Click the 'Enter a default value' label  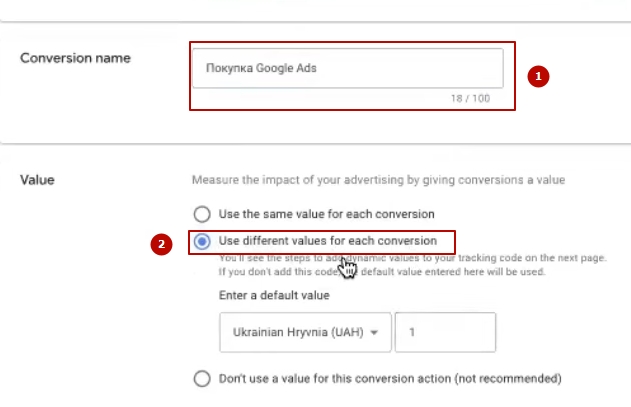274,296
